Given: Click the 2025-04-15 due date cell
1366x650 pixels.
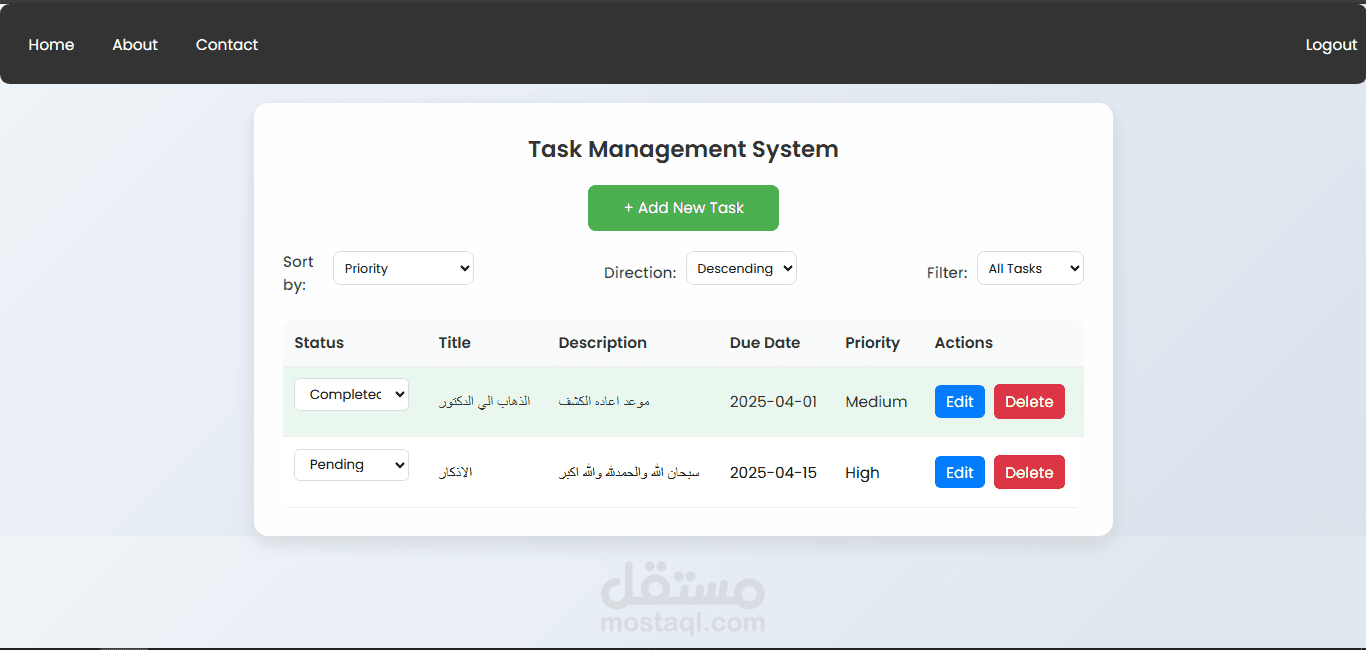Looking at the screenshot, I should (773, 473).
